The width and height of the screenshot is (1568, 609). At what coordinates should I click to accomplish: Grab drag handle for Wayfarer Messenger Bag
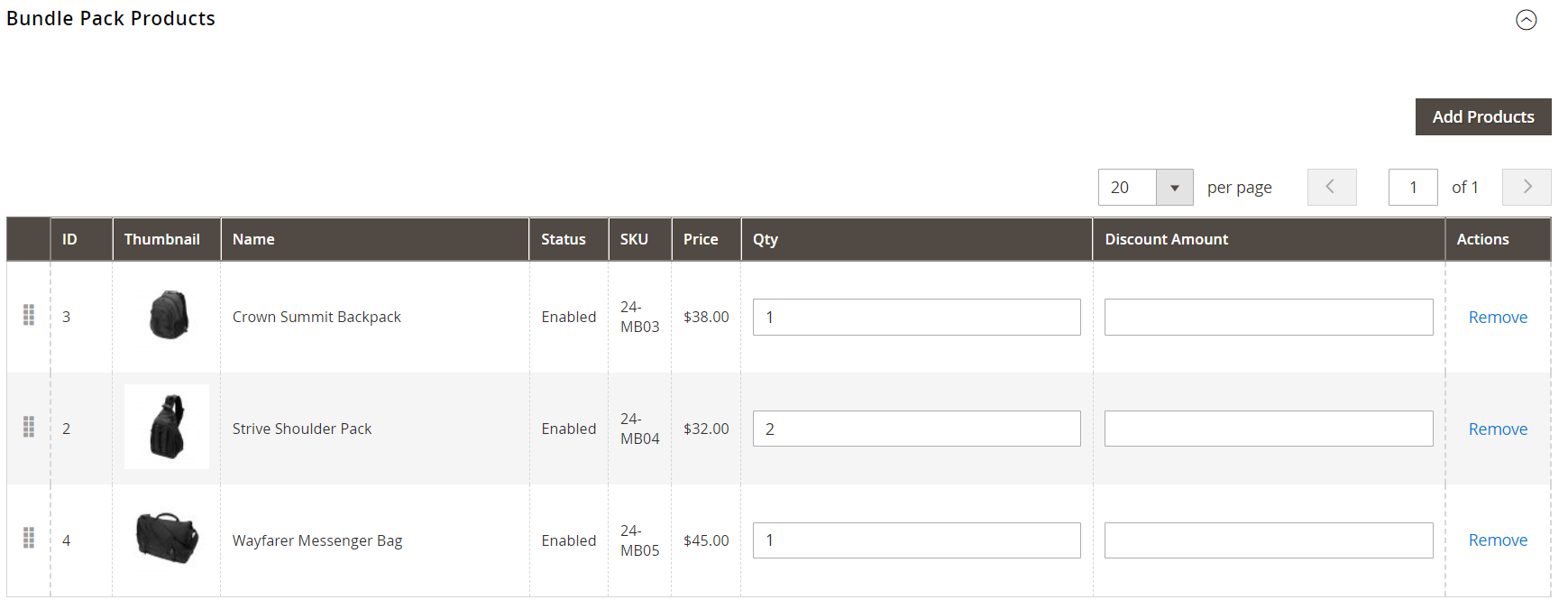pos(29,539)
